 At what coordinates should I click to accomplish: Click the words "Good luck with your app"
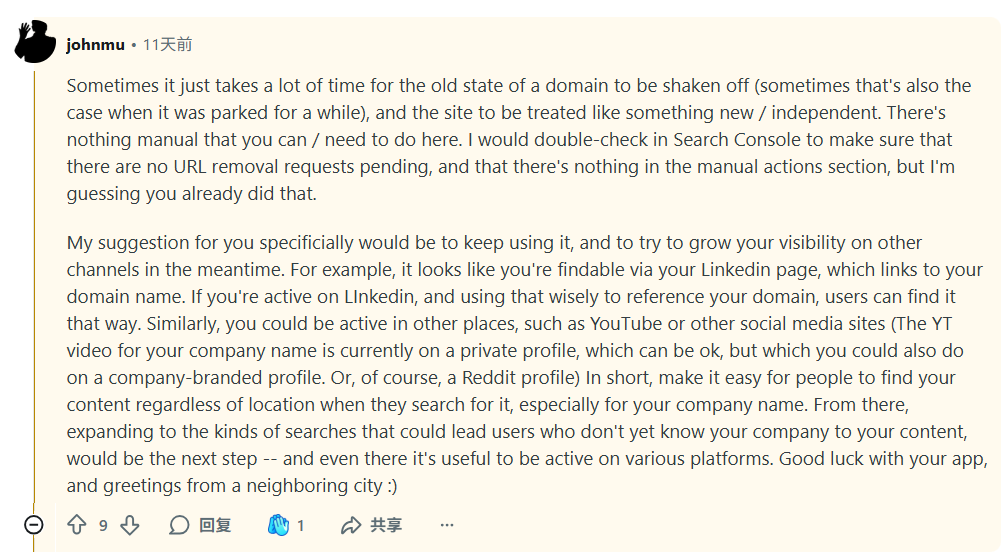tap(883, 460)
